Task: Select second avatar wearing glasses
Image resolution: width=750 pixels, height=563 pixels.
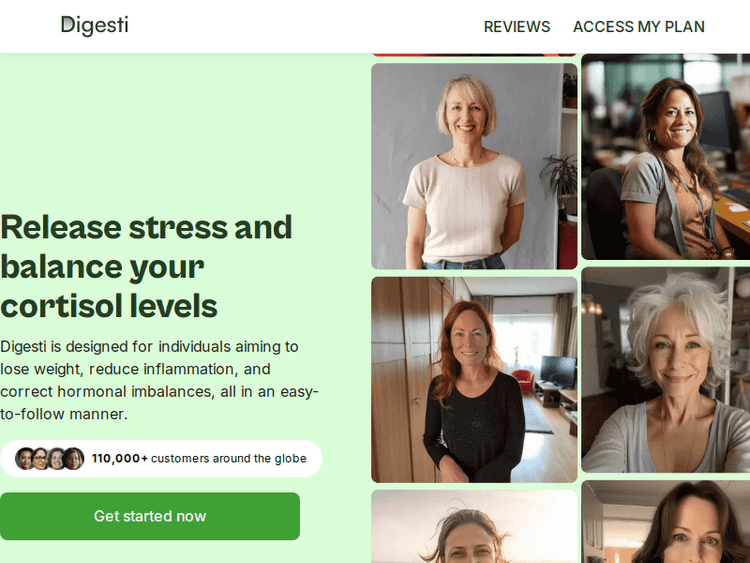Action: tap(41, 459)
